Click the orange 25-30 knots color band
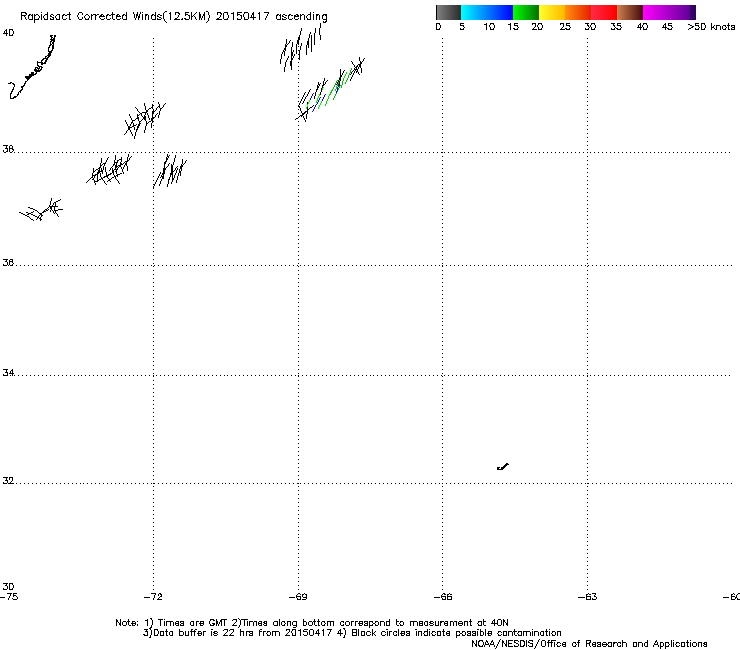Viewport: 740px width, 650px height. [578, 12]
